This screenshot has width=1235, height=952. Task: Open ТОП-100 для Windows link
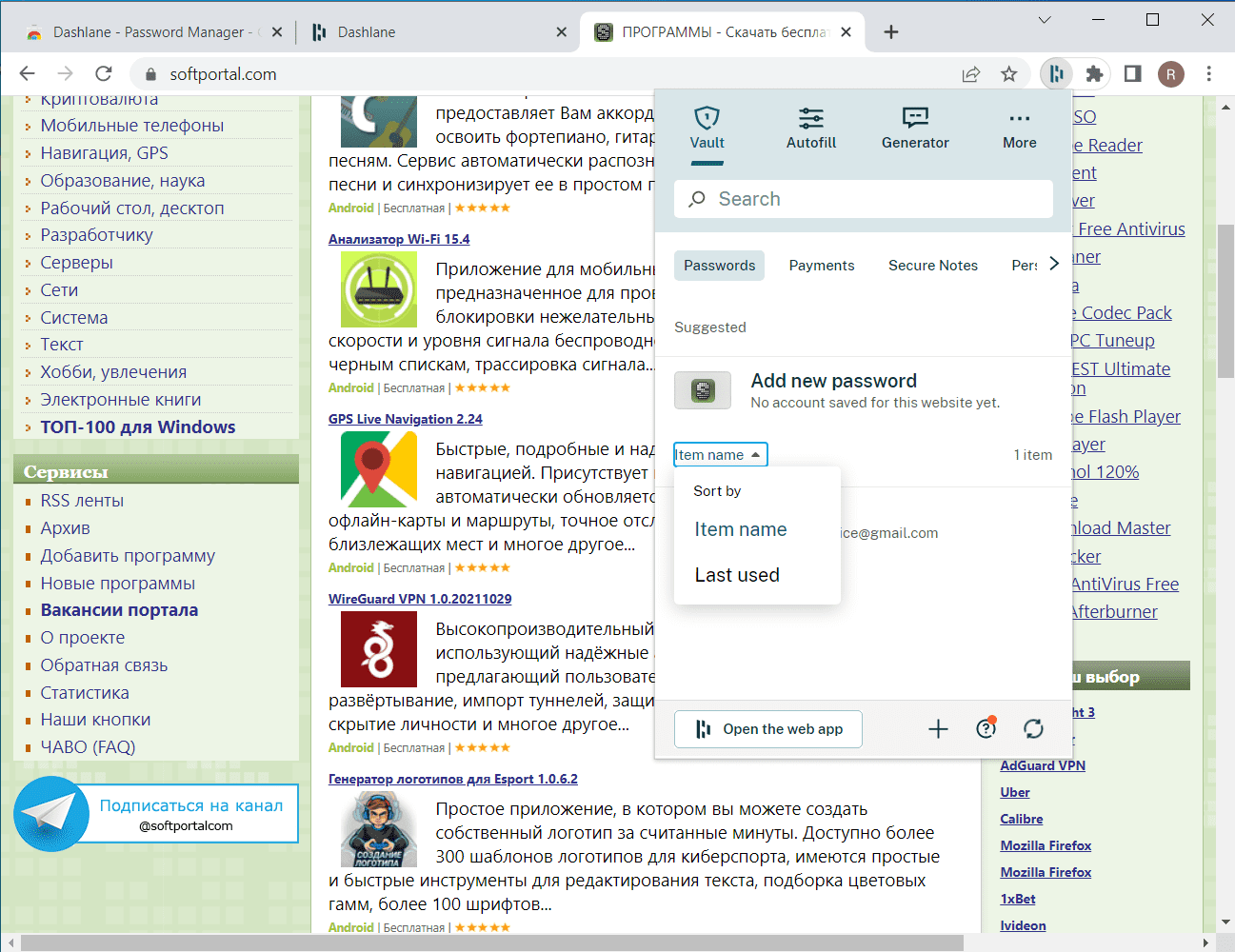pos(138,427)
